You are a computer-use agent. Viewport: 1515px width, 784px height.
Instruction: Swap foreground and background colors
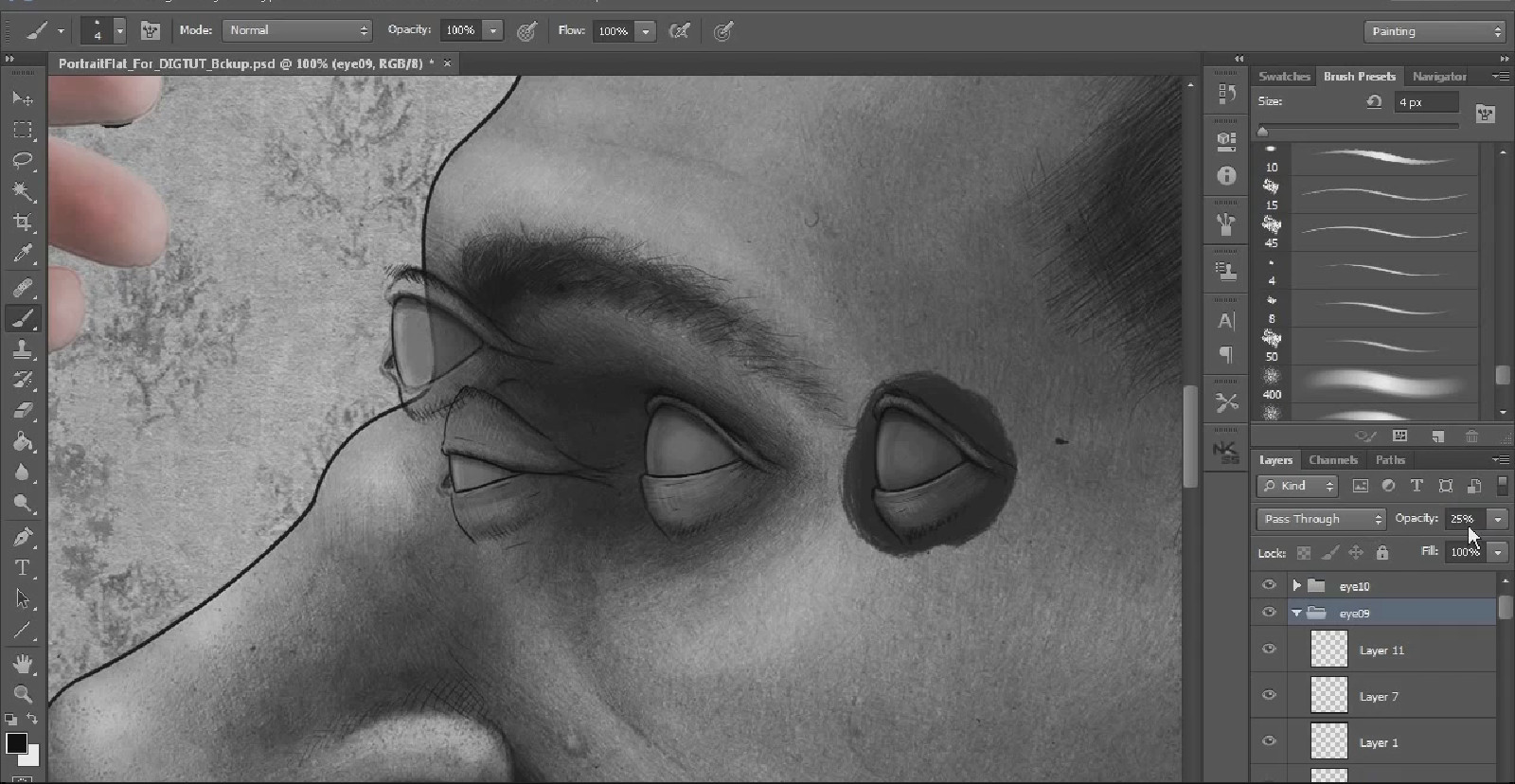(x=32, y=720)
